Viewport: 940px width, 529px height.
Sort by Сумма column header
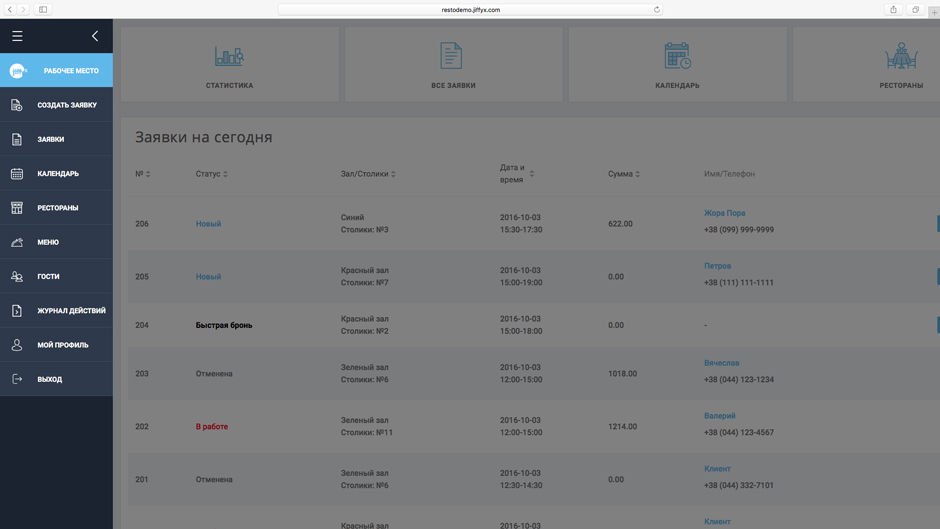tap(623, 174)
